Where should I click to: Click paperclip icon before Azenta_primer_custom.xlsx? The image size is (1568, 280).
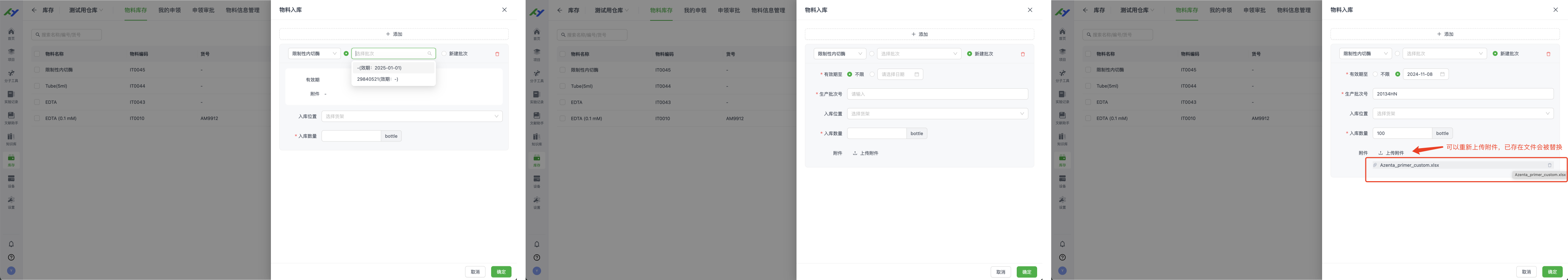[1375, 165]
